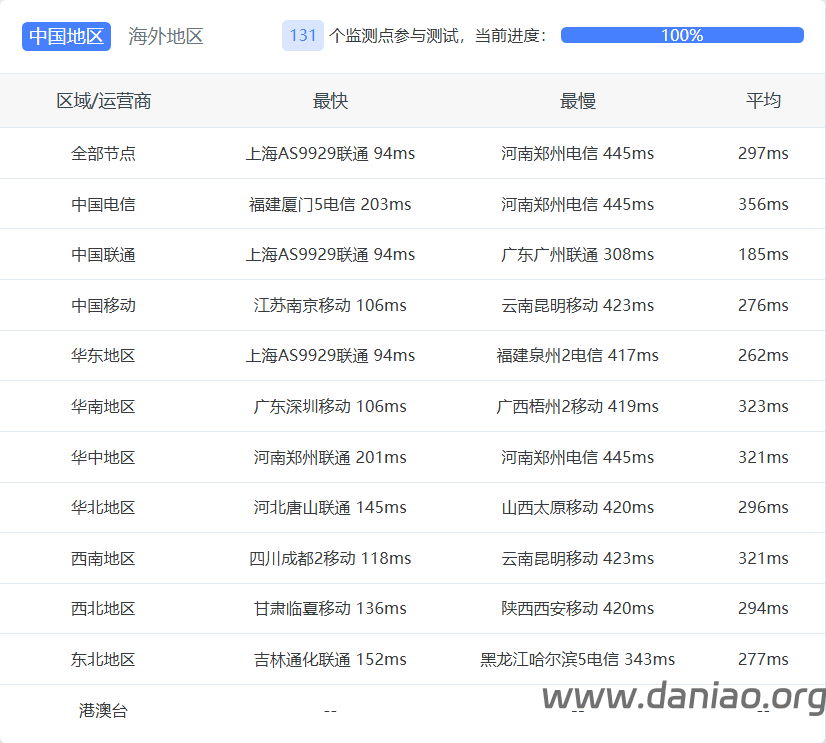Click 福建厦门5电信 203ms cell
This screenshot has width=826, height=743.
click(x=330, y=204)
